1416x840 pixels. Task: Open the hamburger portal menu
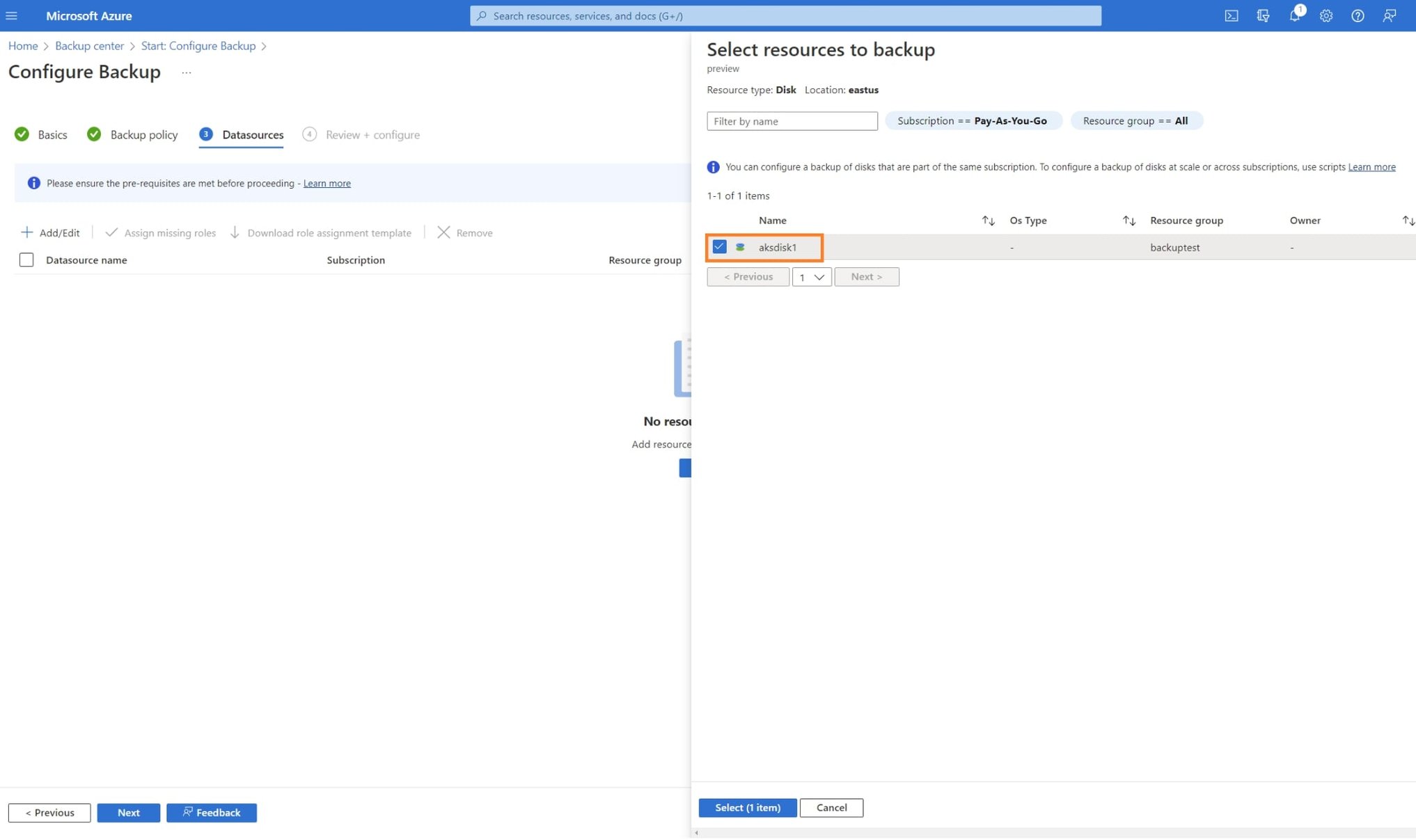click(x=12, y=15)
